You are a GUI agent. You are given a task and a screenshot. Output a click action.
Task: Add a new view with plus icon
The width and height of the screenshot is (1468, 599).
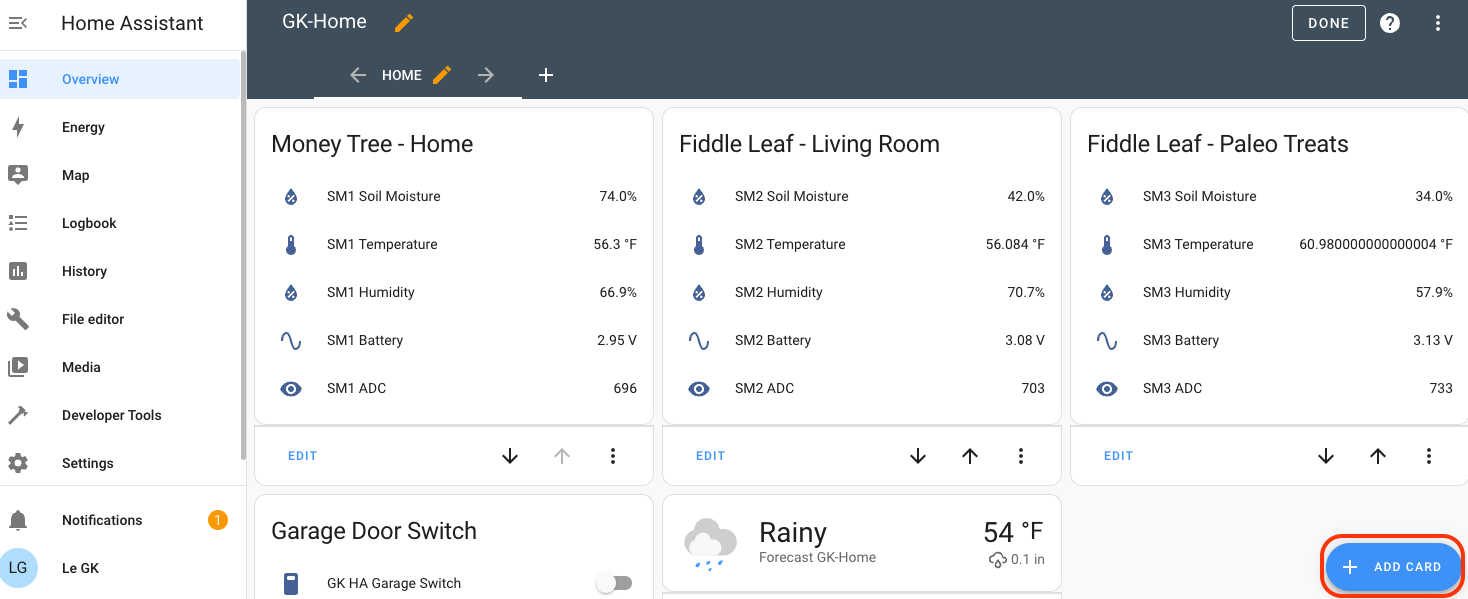point(546,75)
